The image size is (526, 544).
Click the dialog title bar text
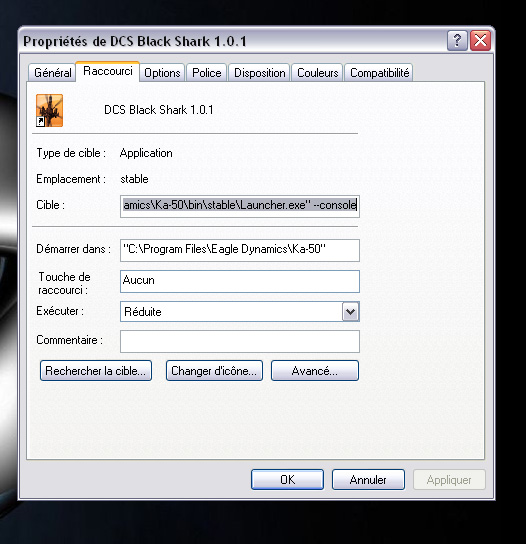tap(135, 41)
